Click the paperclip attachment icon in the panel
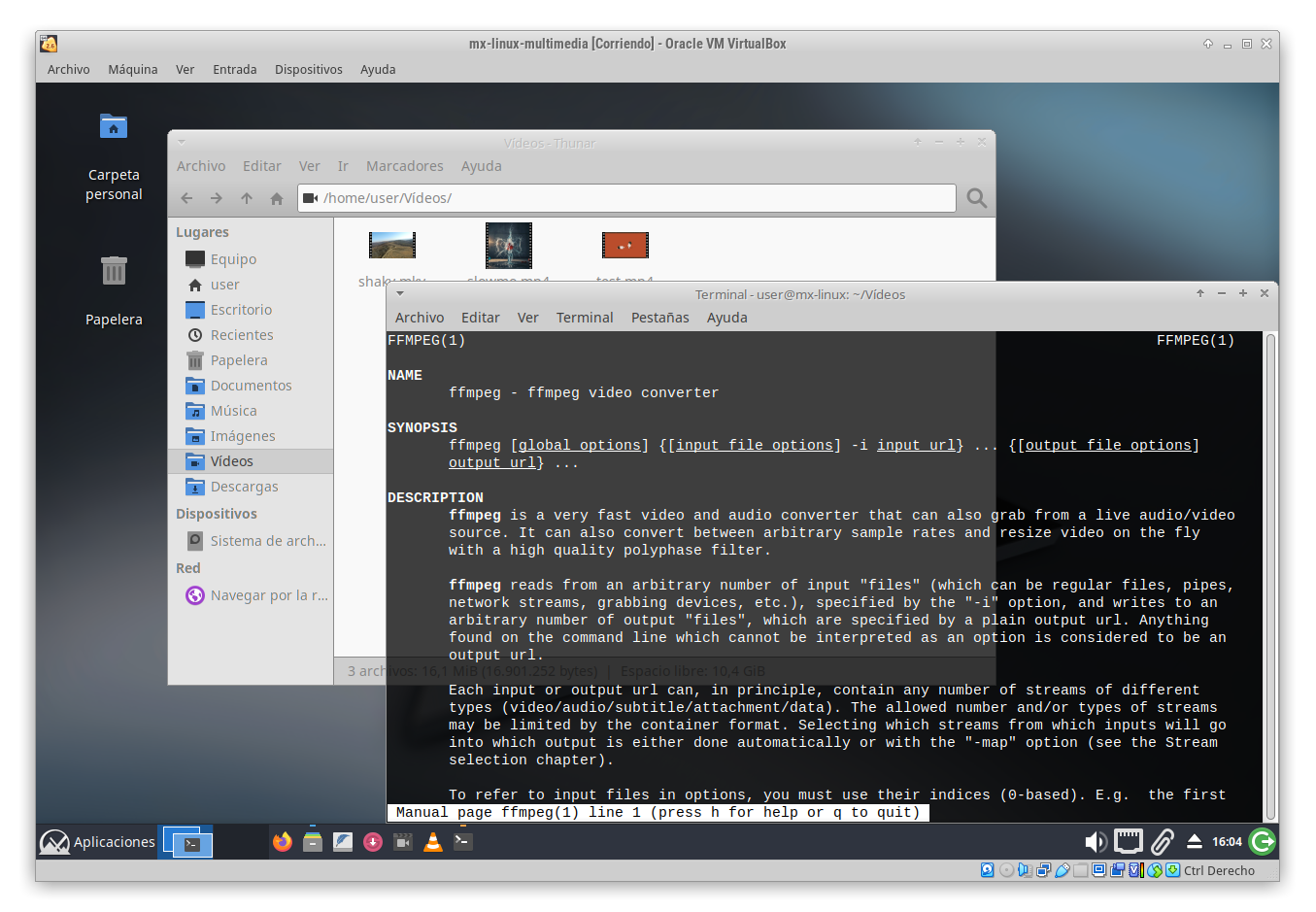The height and width of the screenshot is (912, 1316). pyautogui.click(x=1162, y=841)
